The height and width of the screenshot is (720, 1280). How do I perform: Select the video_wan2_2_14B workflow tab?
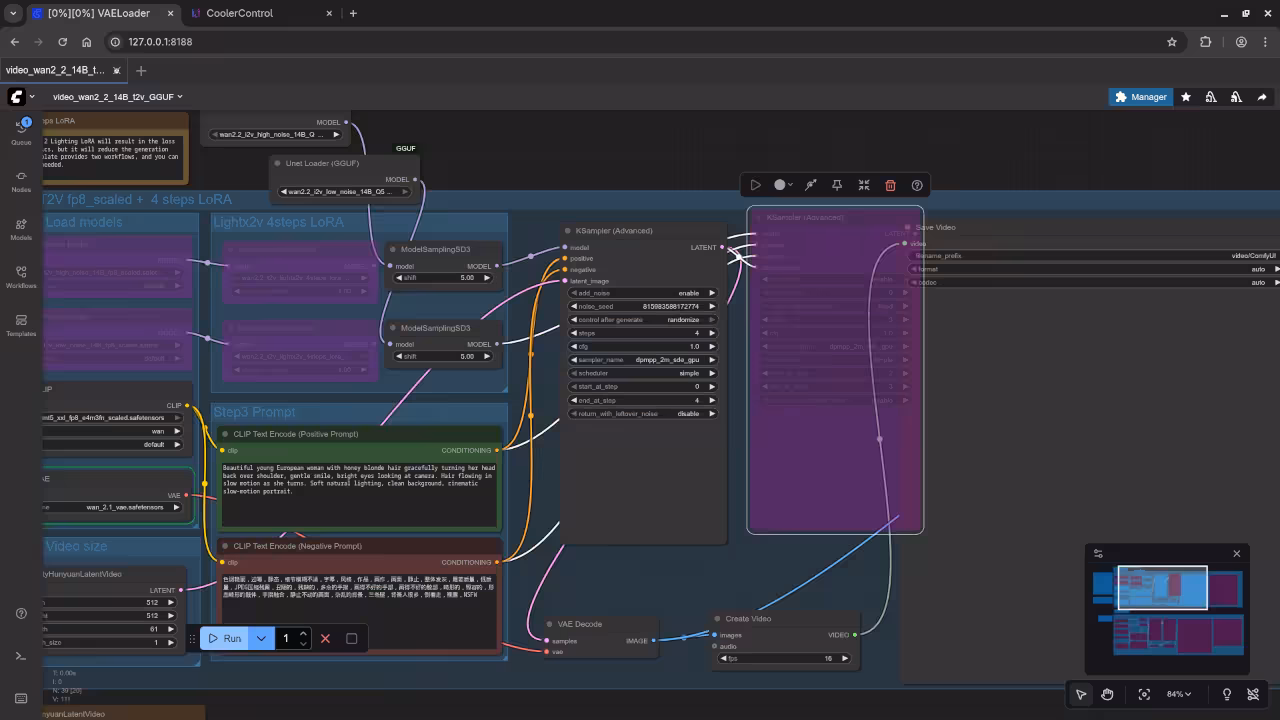click(55, 70)
